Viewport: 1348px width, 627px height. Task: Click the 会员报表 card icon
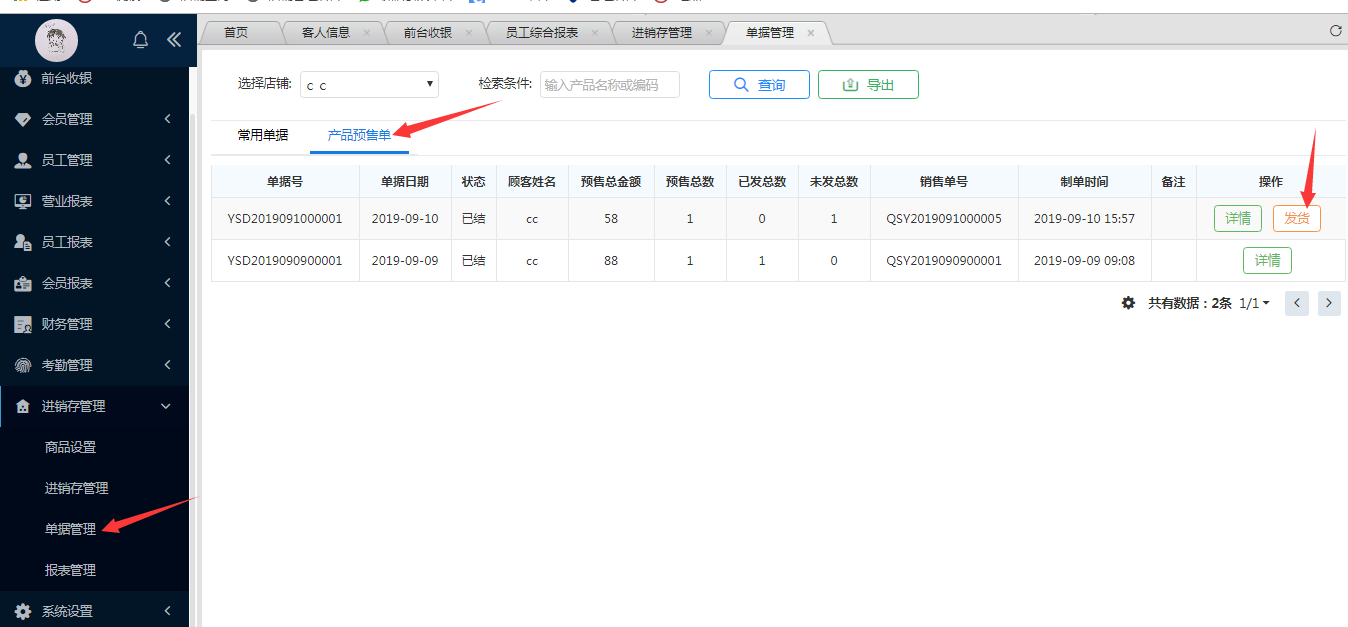click(x=23, y=283)
